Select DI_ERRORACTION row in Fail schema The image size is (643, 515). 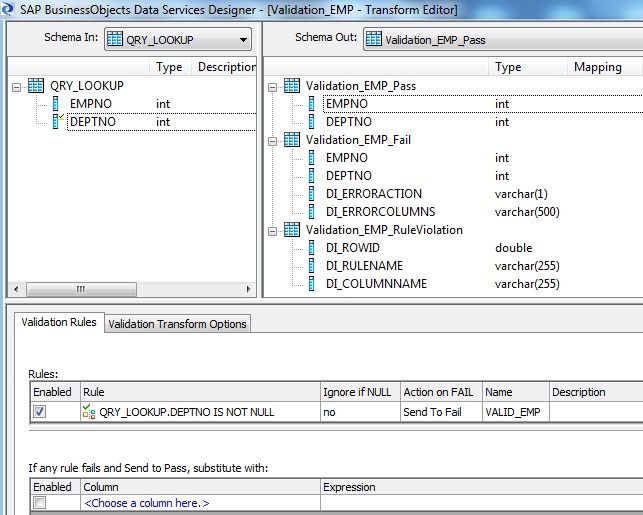[x=483, y=194]
